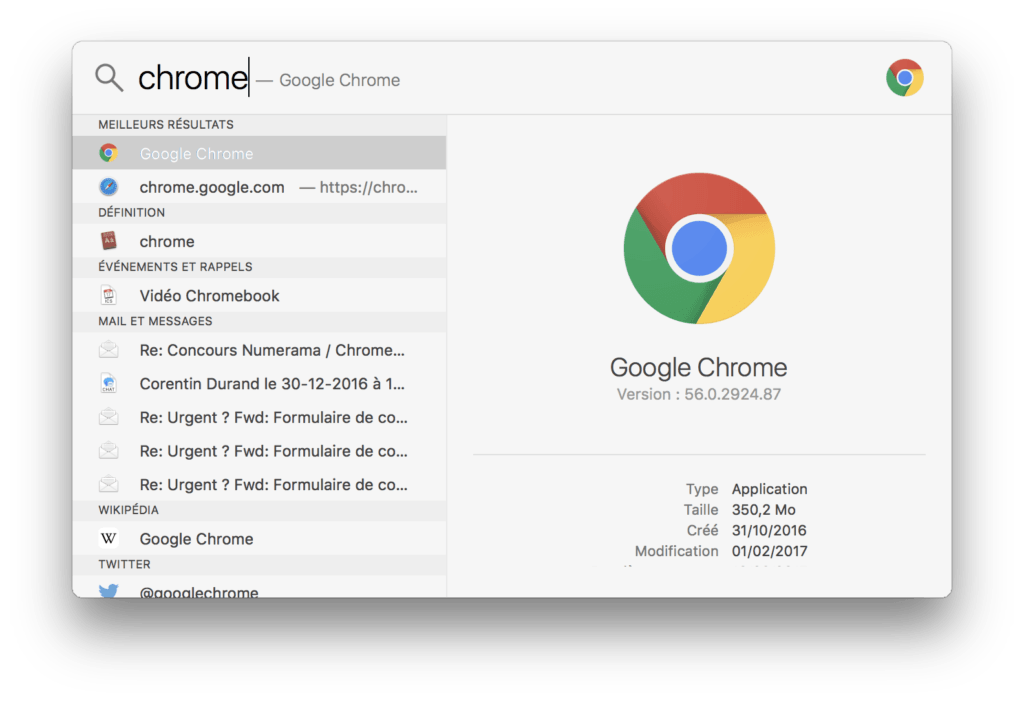Click the 'Google Chrome' title in the preview pane
1024x701 pixels.
pyautogui.click(x=698, y=367)
